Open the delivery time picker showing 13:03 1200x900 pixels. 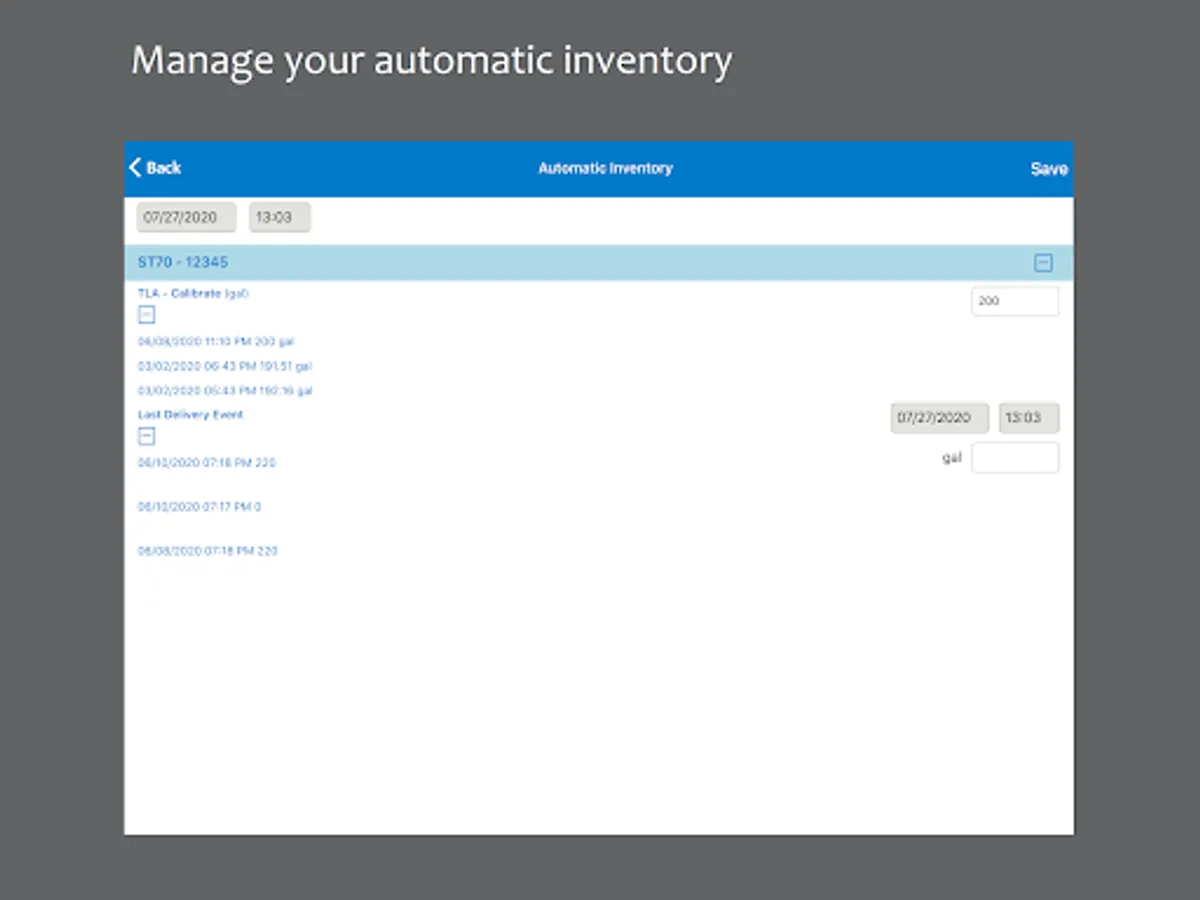[x=1029, y=418]
